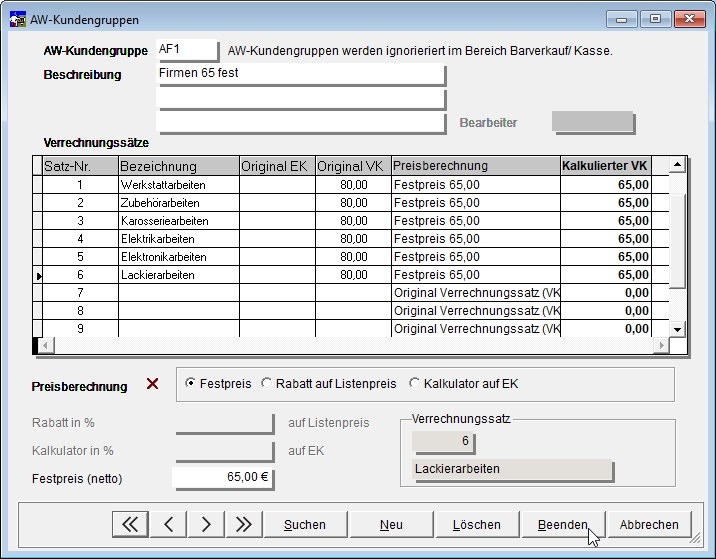This screenshot has height=559, width=716.
Task: Click the Beschreibung field containing Firmen 65 fest
Action: [300, 74]
